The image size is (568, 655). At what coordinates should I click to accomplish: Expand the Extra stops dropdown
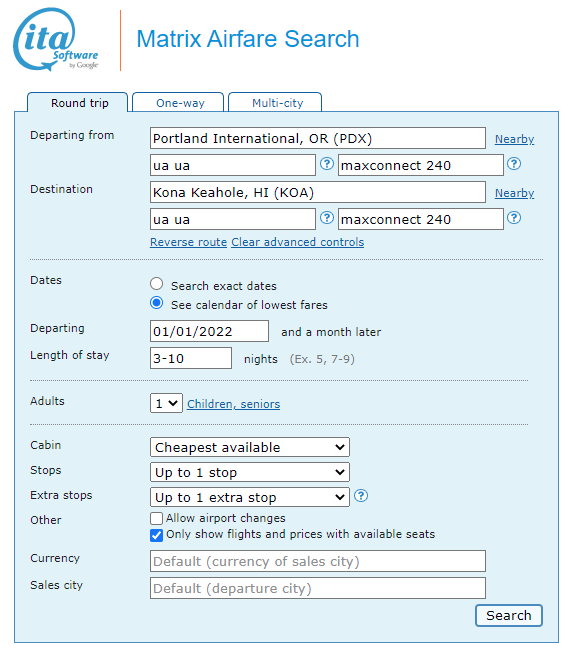pyautogui.click(x=250, y=498)
